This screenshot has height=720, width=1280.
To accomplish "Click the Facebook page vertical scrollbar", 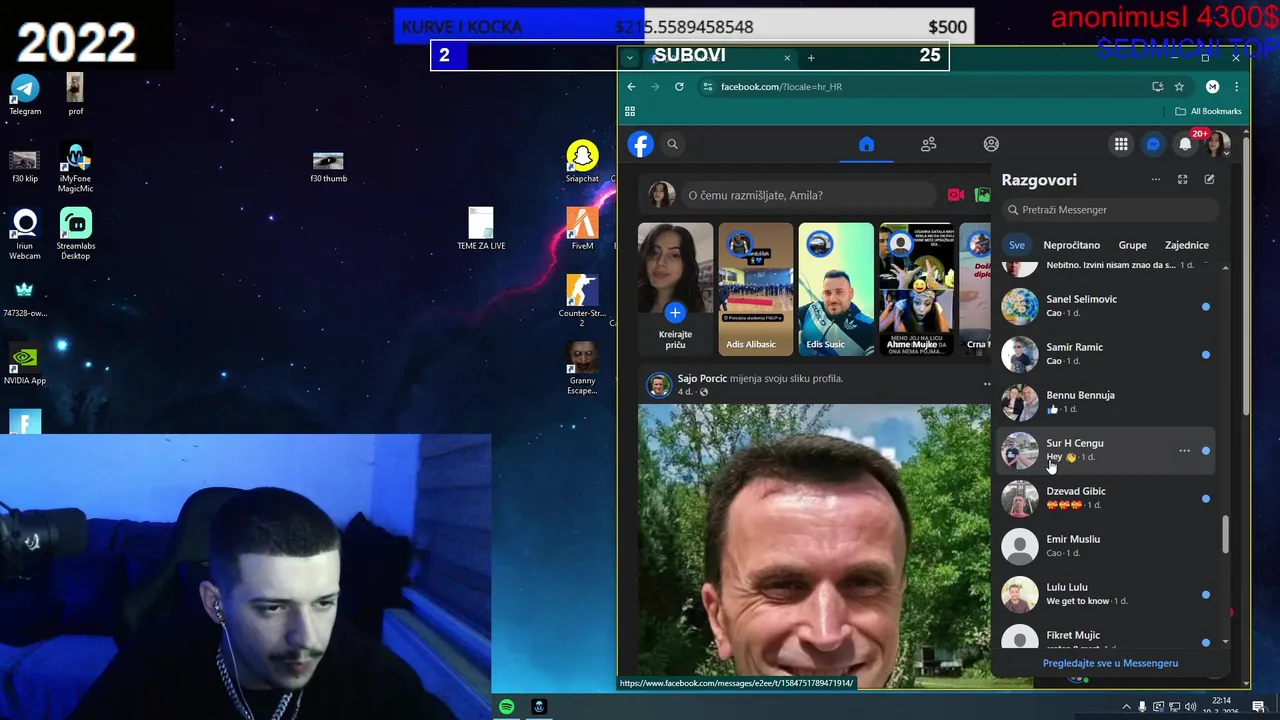I will 1246,274.
